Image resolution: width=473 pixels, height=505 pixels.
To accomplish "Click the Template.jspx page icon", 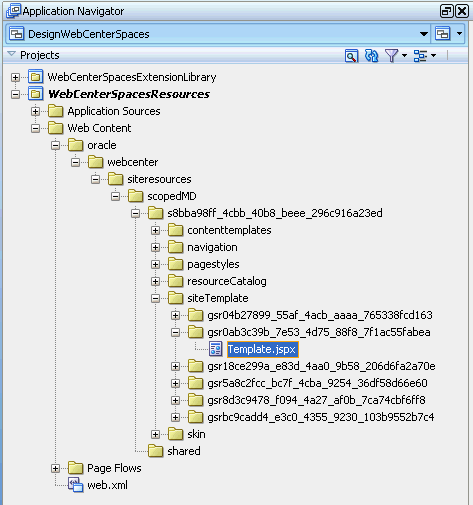I will tap(216, 349).
